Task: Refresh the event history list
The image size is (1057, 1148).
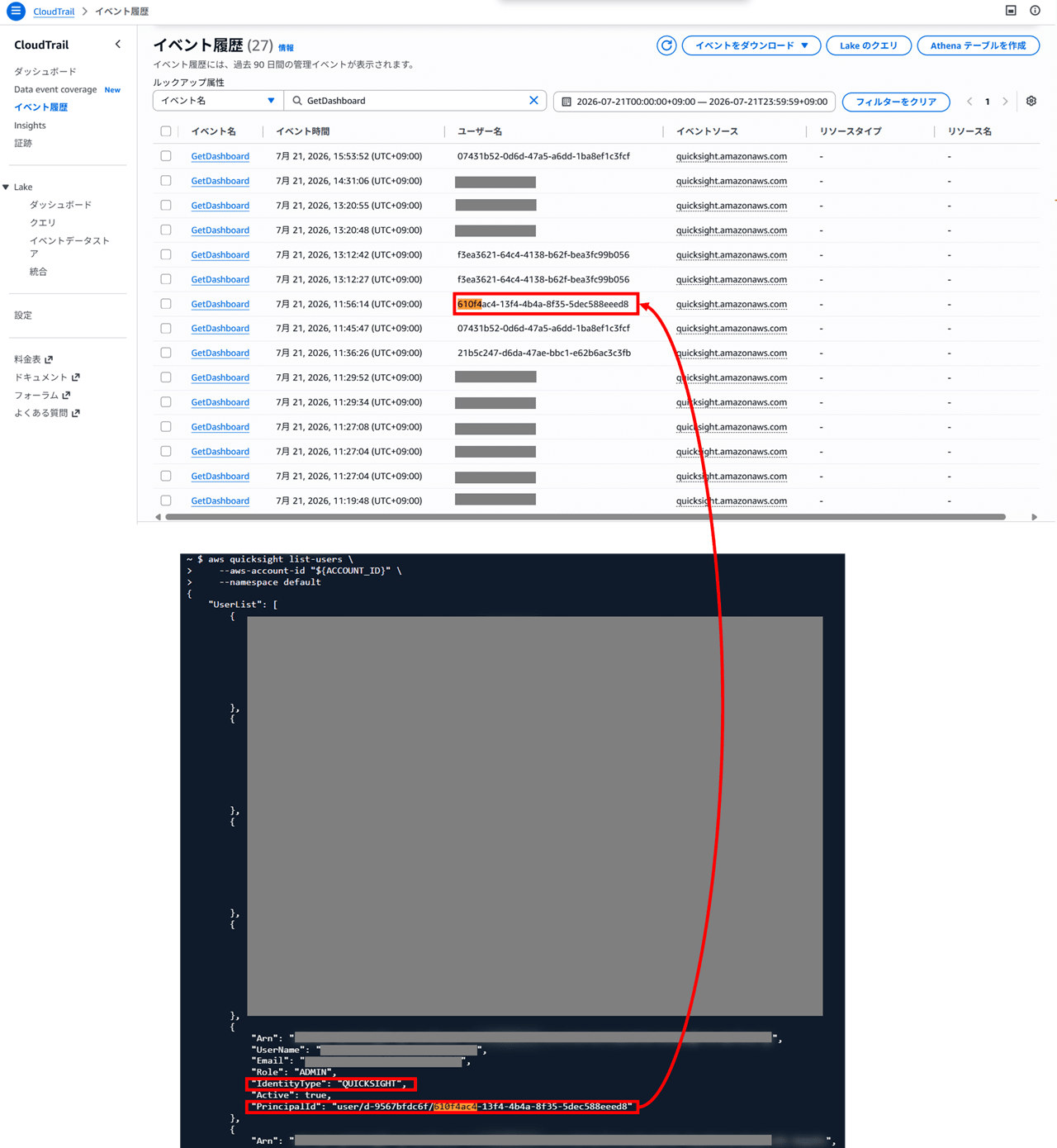Action: 666,45
